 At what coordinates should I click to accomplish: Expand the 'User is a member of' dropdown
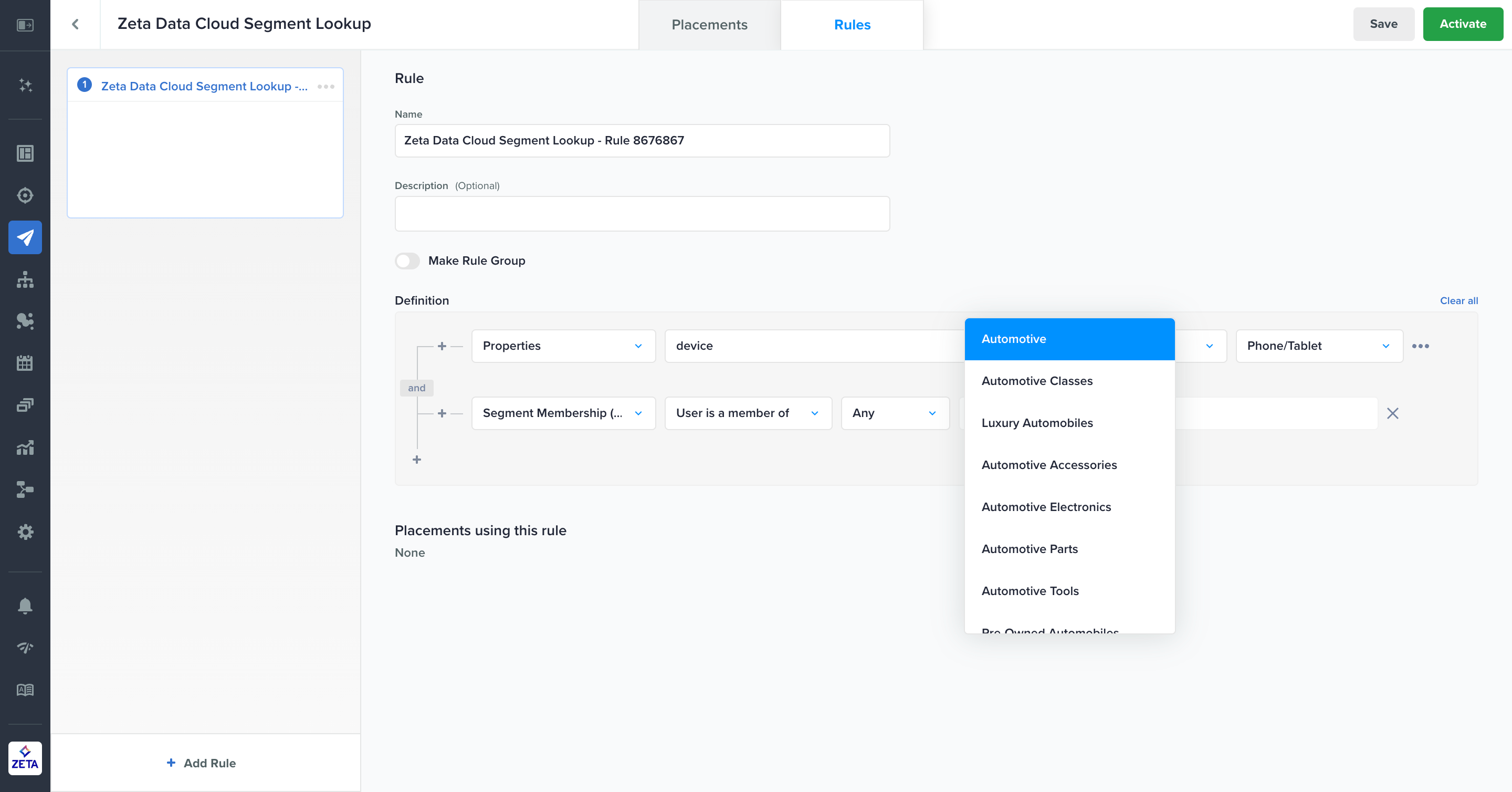click(x=747, y=413)
